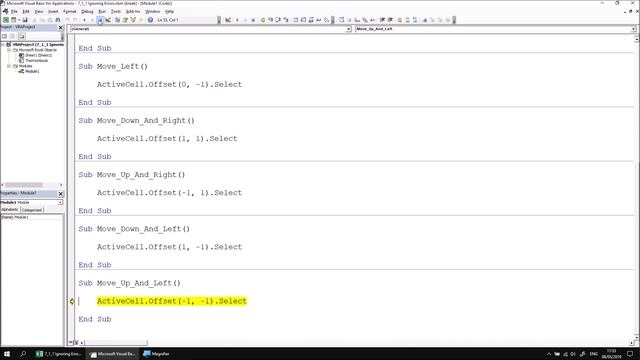Image resolution: width=640 pixels, height=360 pixels.
Task: Open the Insert menu
Action: pyautogui.click(x=53, y=11)
